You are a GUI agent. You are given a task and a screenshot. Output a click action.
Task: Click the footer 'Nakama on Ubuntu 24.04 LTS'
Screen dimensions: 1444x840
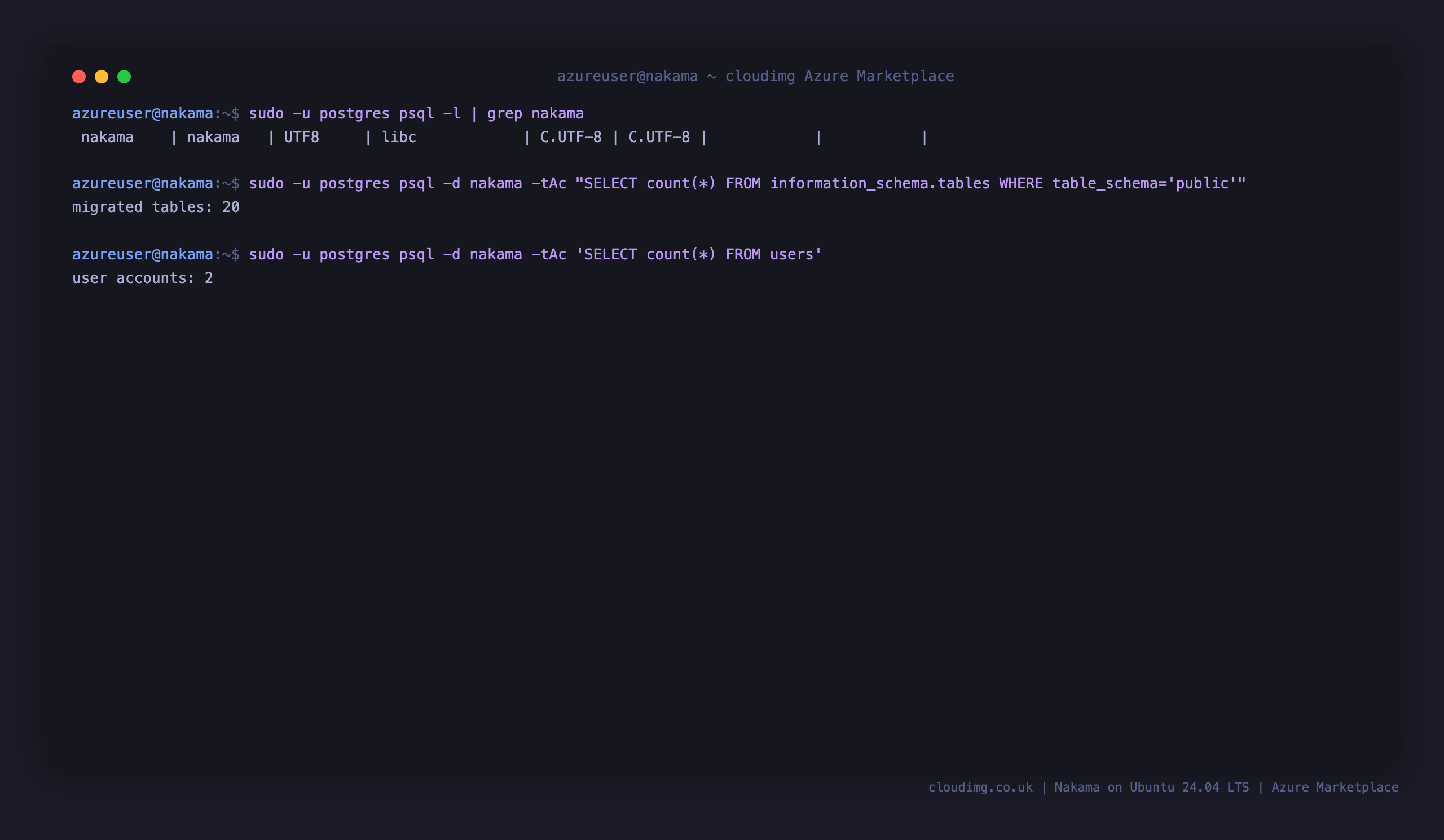click(1152, 788)
